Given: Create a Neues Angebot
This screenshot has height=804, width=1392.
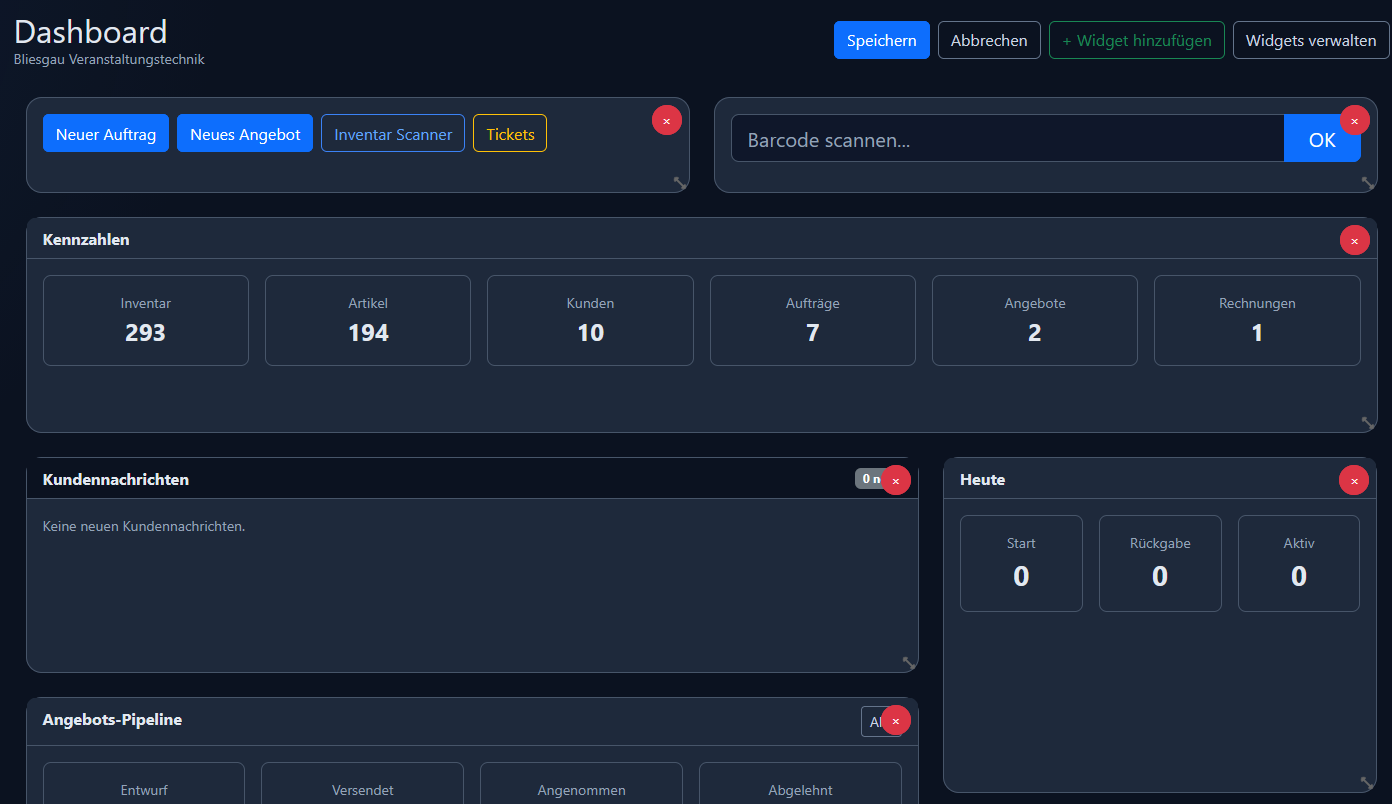Looking at the screenshot, I should coord(245,134).
